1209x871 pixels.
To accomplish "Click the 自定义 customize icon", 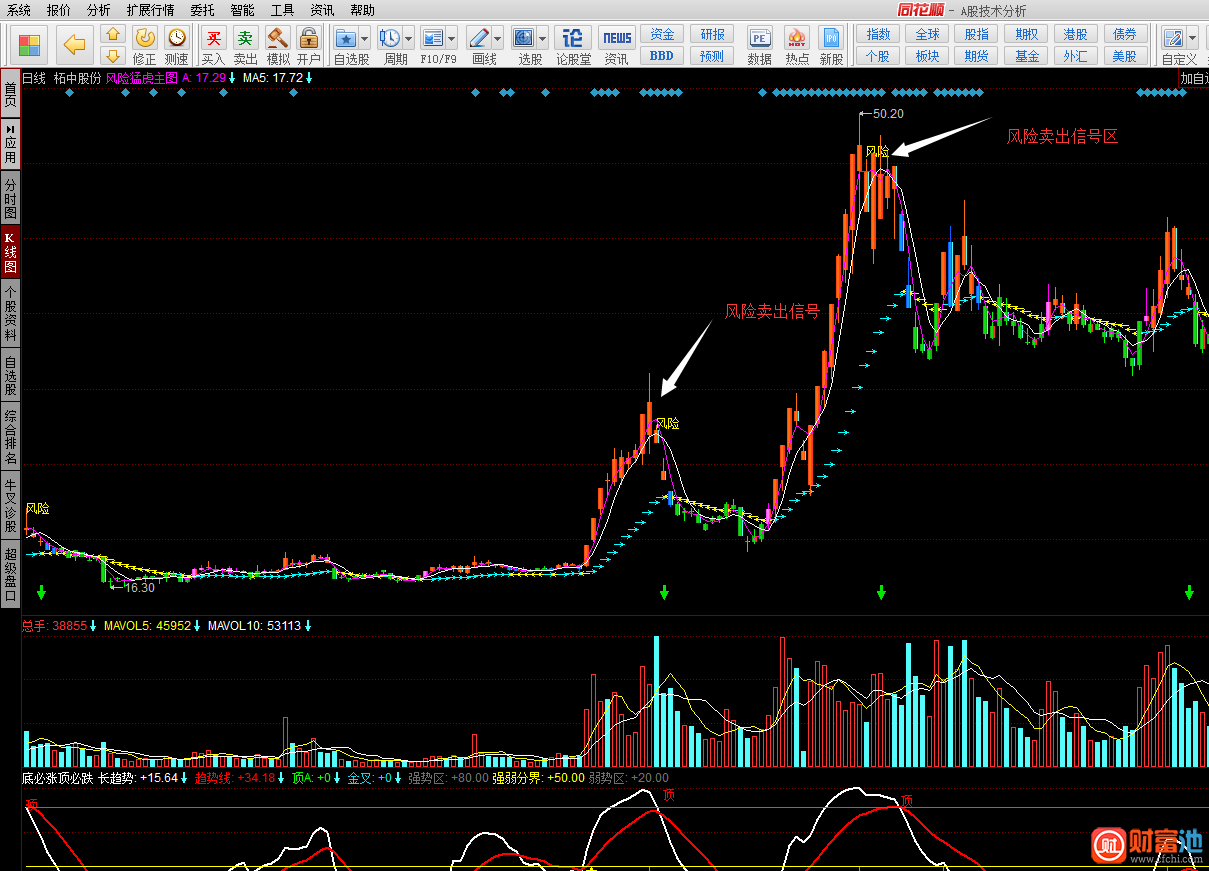I will [1173, 38].
